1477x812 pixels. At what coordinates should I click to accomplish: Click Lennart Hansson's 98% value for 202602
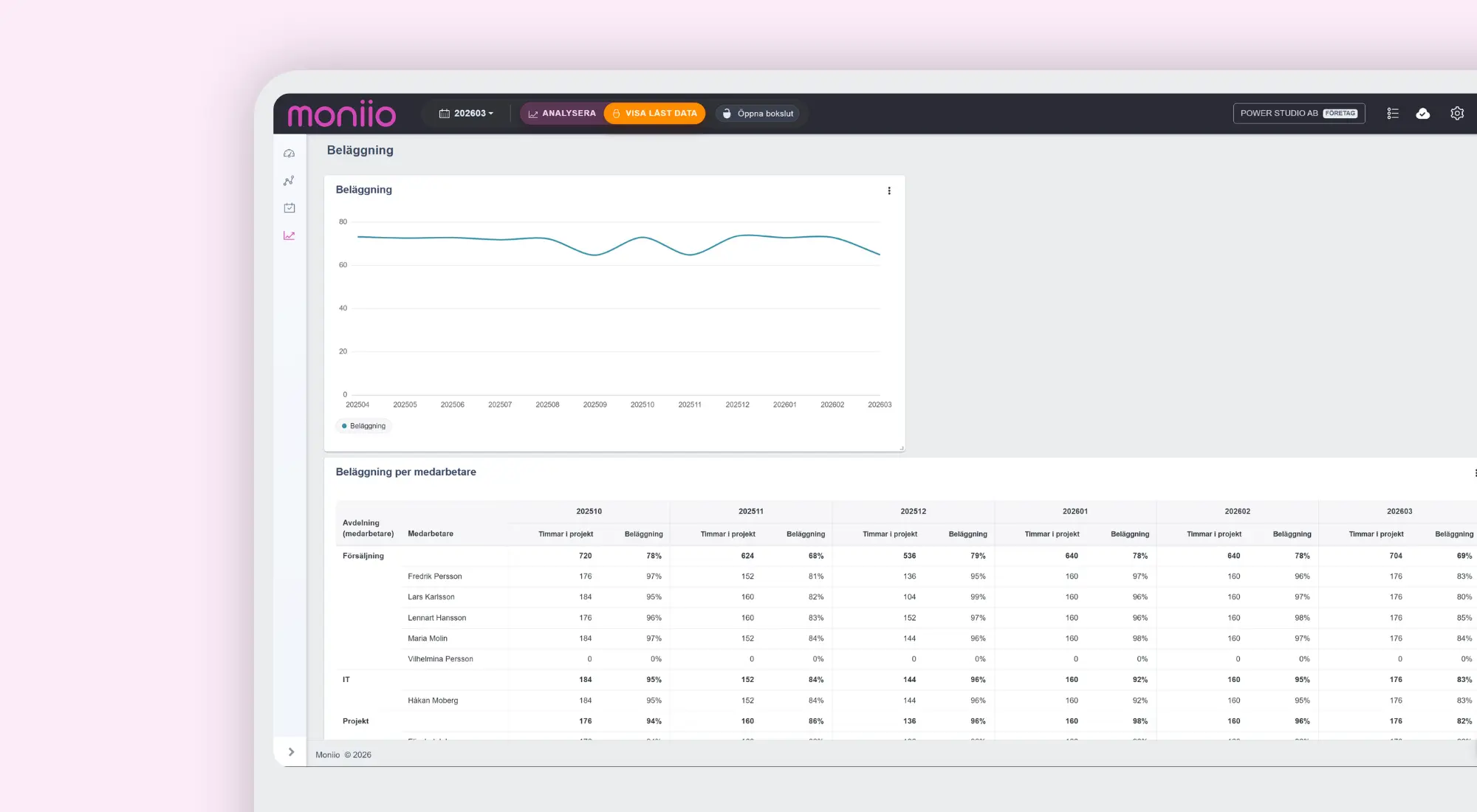[x=1302, y=618]
